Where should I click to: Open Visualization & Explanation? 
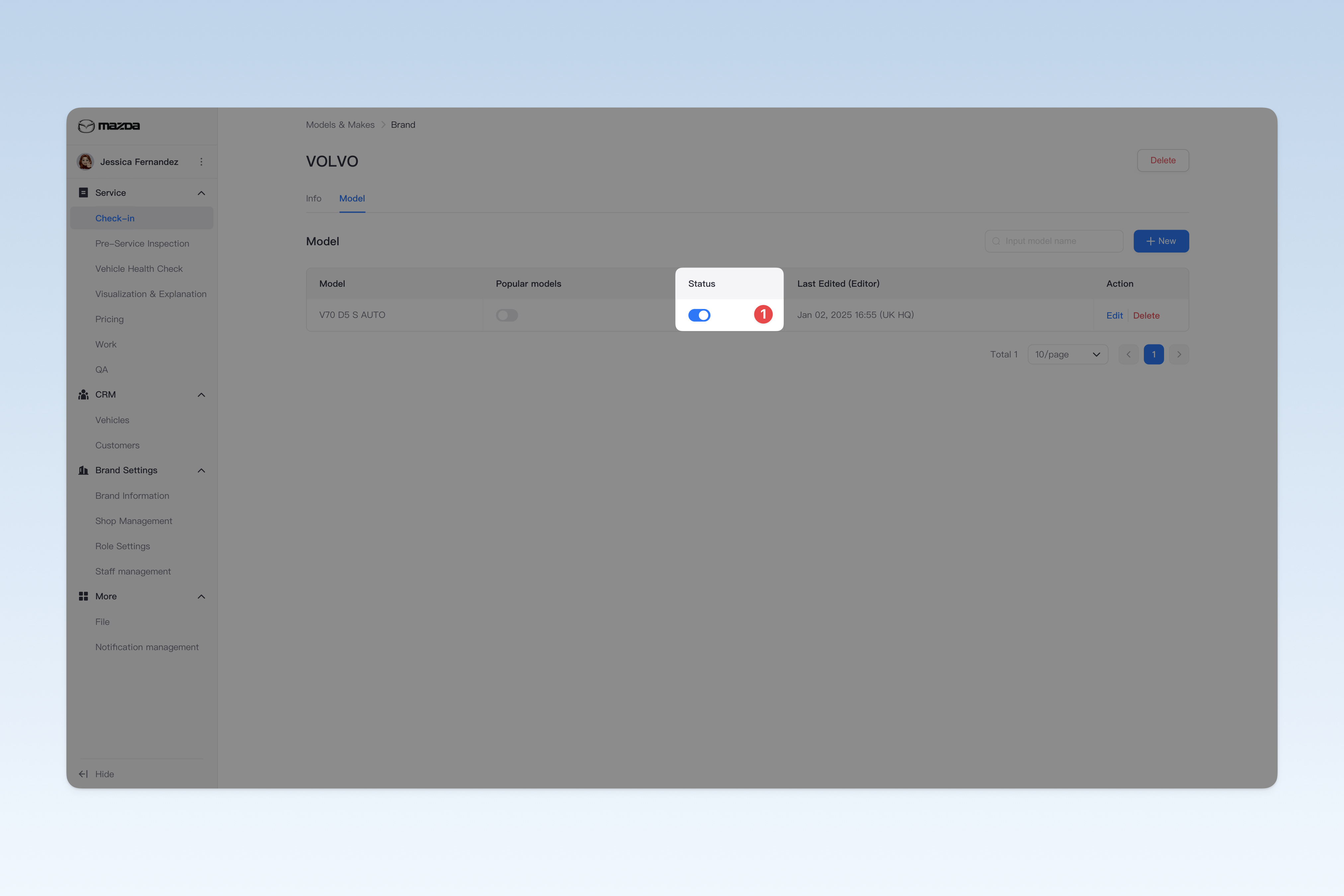pos(151,294)
